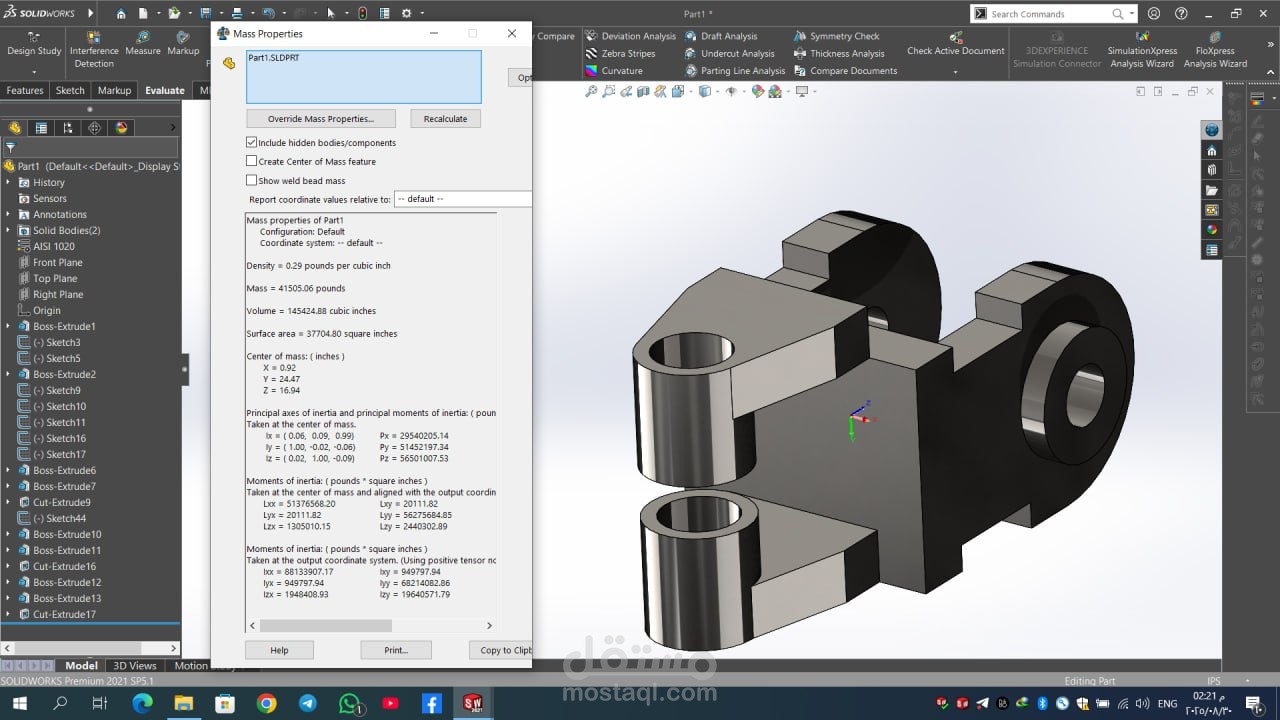Screen dimensions: 1280x720
Task: Open Interference Detection tool
Action: click(x=94, y=50)
